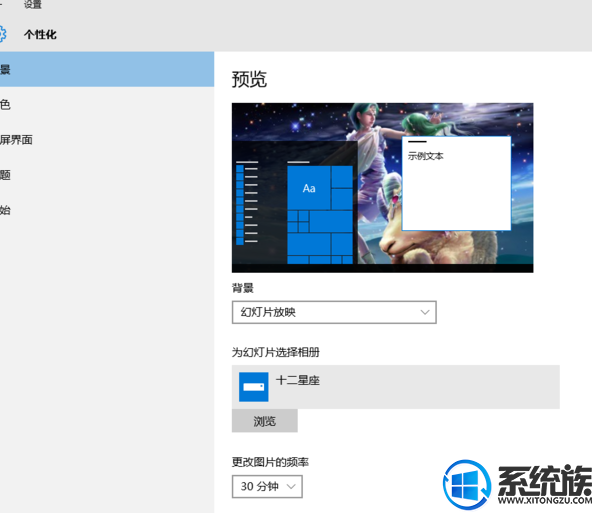The image size is (592, 513).
Task: Click the 背景 label above the dropdown
Action: click(x=243, y=288)
